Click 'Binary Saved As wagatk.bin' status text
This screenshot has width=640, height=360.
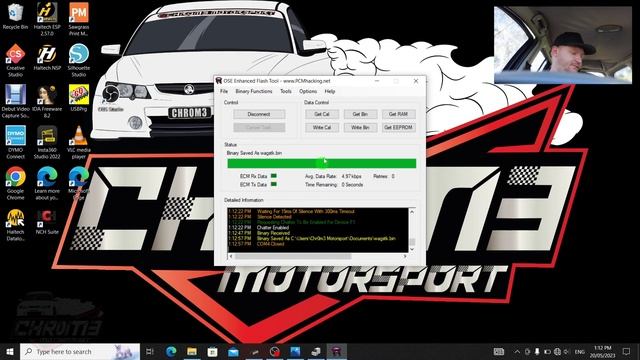tap(254, 153)
